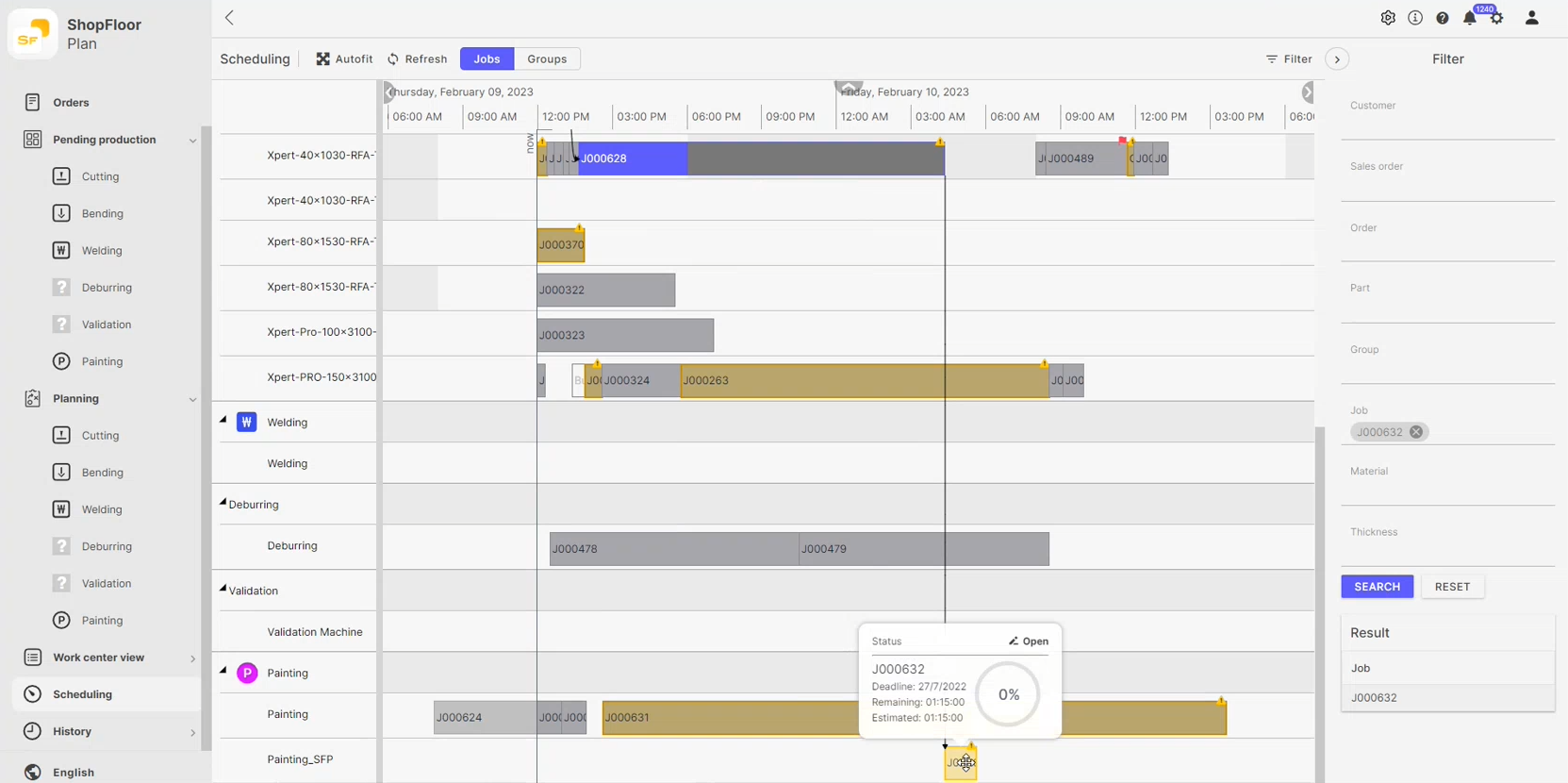Open Painting under Planning
The image size is (1568, 783).
(102, 620)
